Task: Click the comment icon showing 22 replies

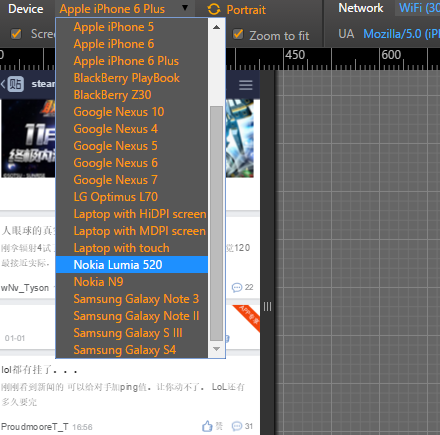Action: click(237, 288)
